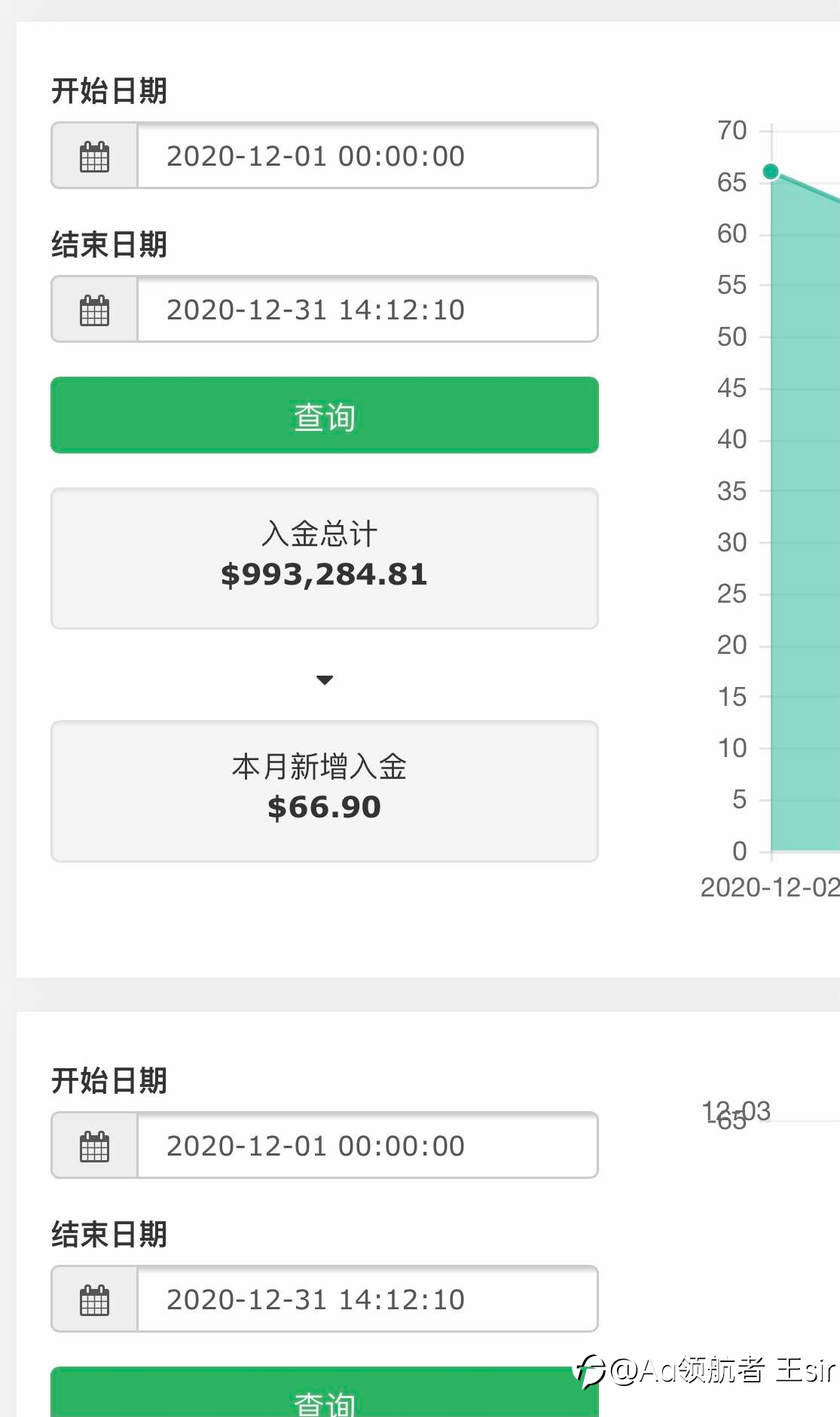The width and height of the screenshot is (840, 1417).
Task: Focus the first end date field 2020-12-31 14:12:10
Action: tap(368, 310)
